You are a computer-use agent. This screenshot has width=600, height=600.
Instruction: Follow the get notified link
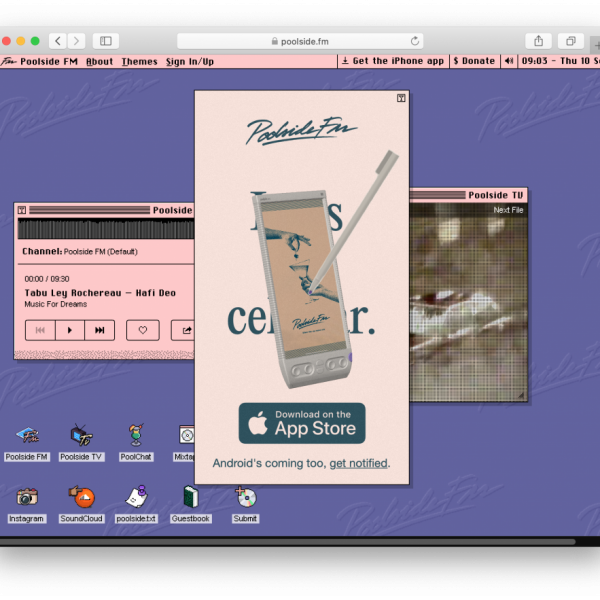[x=358, y=463]
